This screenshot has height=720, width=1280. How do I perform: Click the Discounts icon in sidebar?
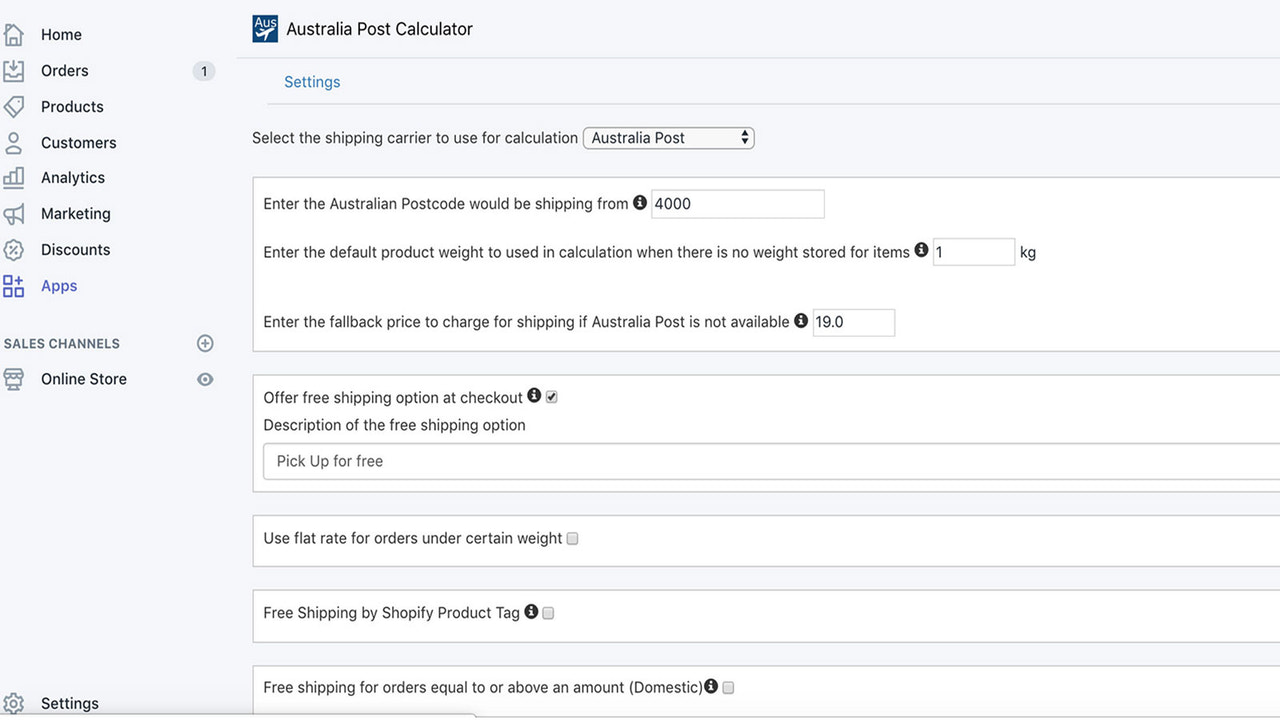coord(14,249)
